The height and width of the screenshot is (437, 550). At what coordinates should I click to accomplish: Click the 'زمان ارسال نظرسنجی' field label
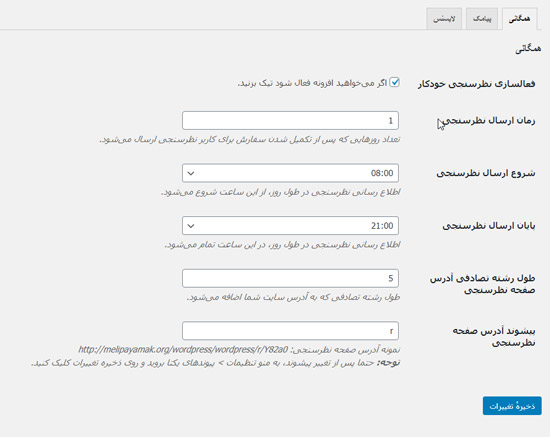(488, 121)
